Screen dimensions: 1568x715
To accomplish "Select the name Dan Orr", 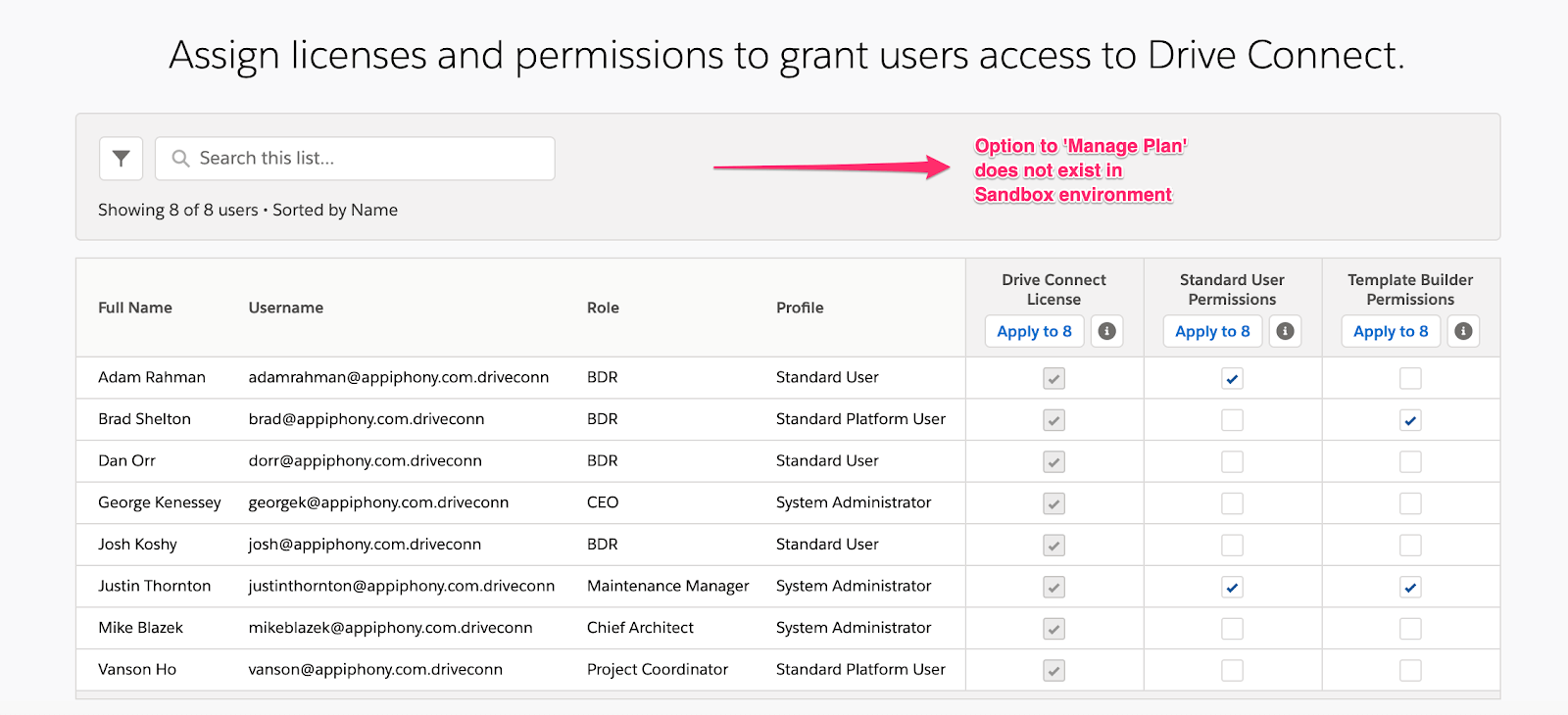I will (126, 460).
